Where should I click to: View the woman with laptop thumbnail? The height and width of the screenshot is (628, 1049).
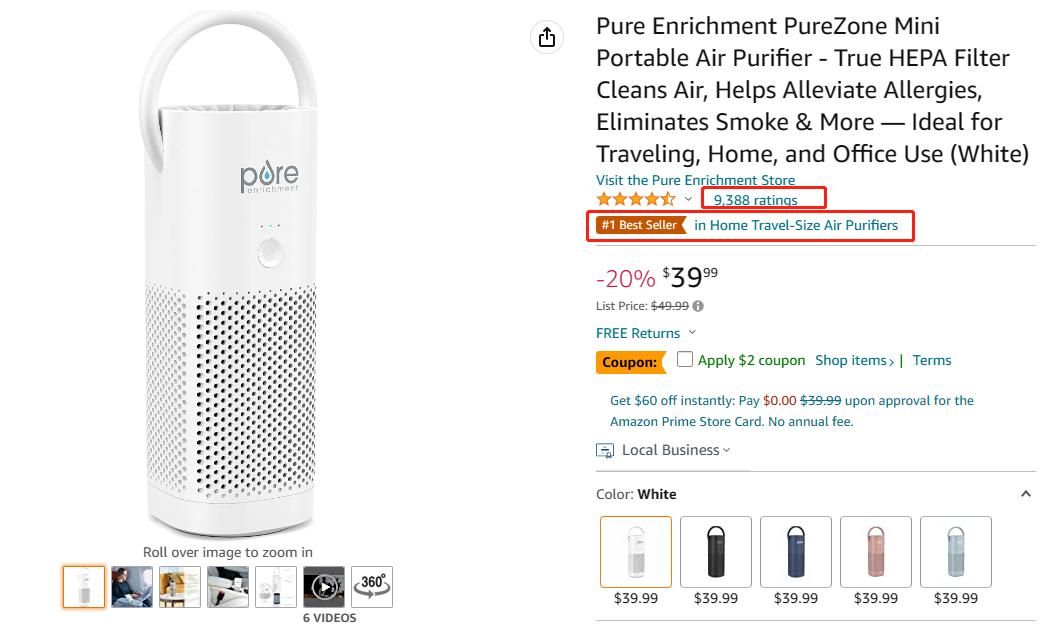132,587
